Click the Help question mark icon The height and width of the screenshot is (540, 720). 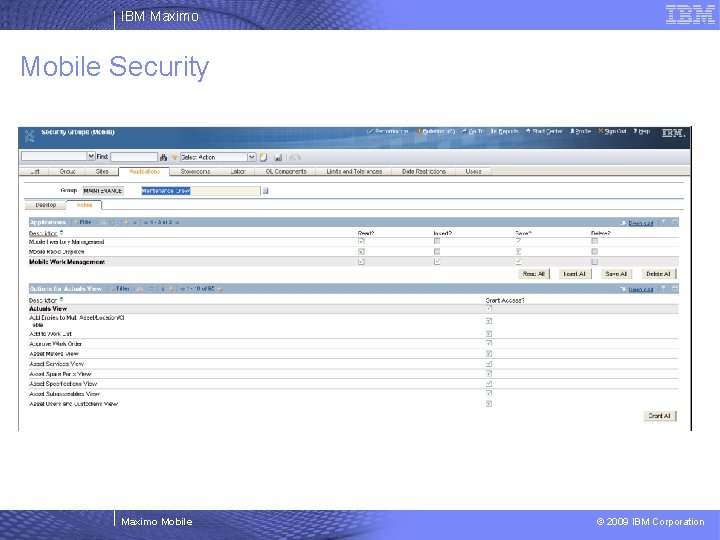[636, 131]
